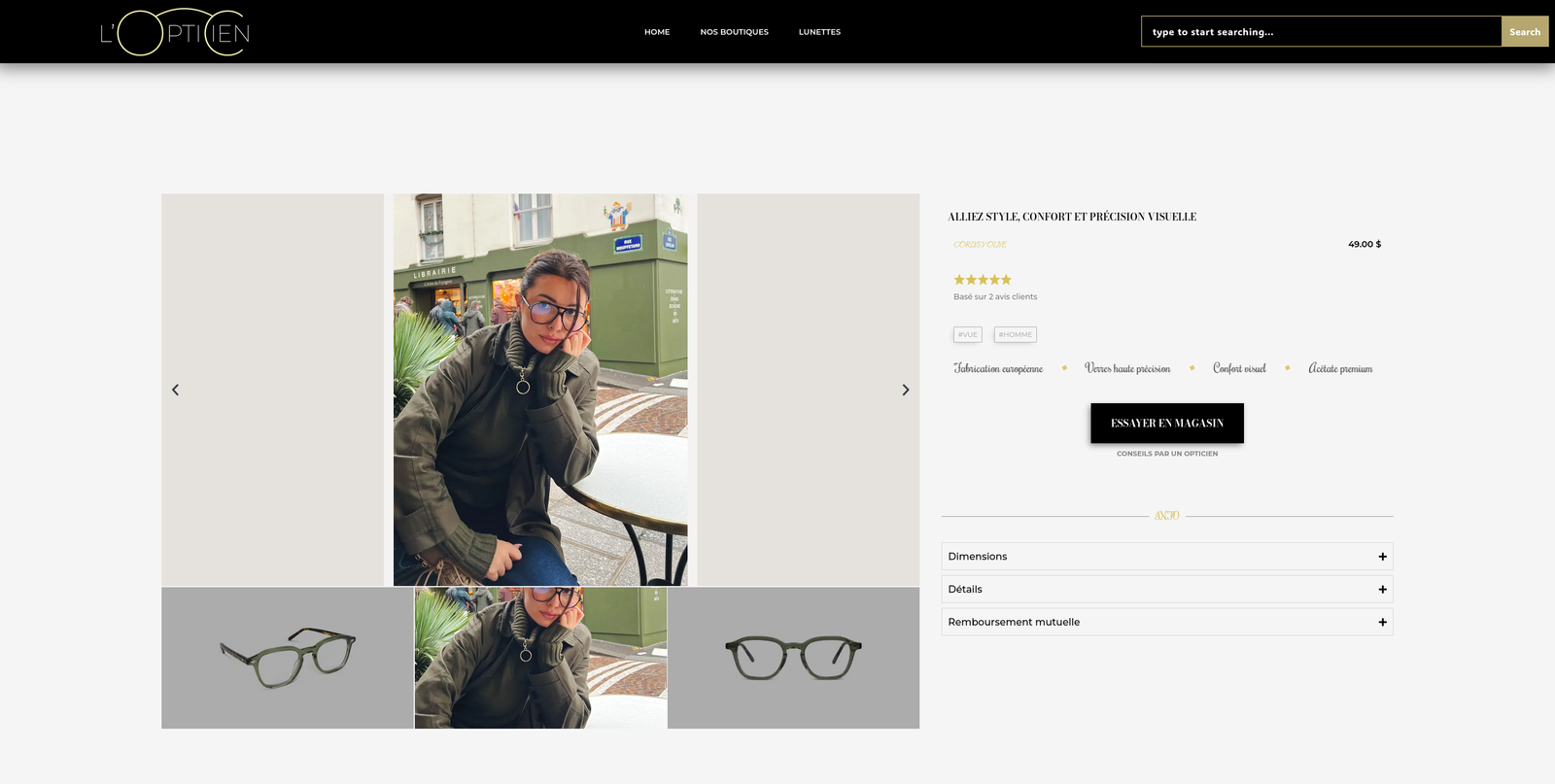
Task: Select the #VUE tag
Action: pos(968,334)
